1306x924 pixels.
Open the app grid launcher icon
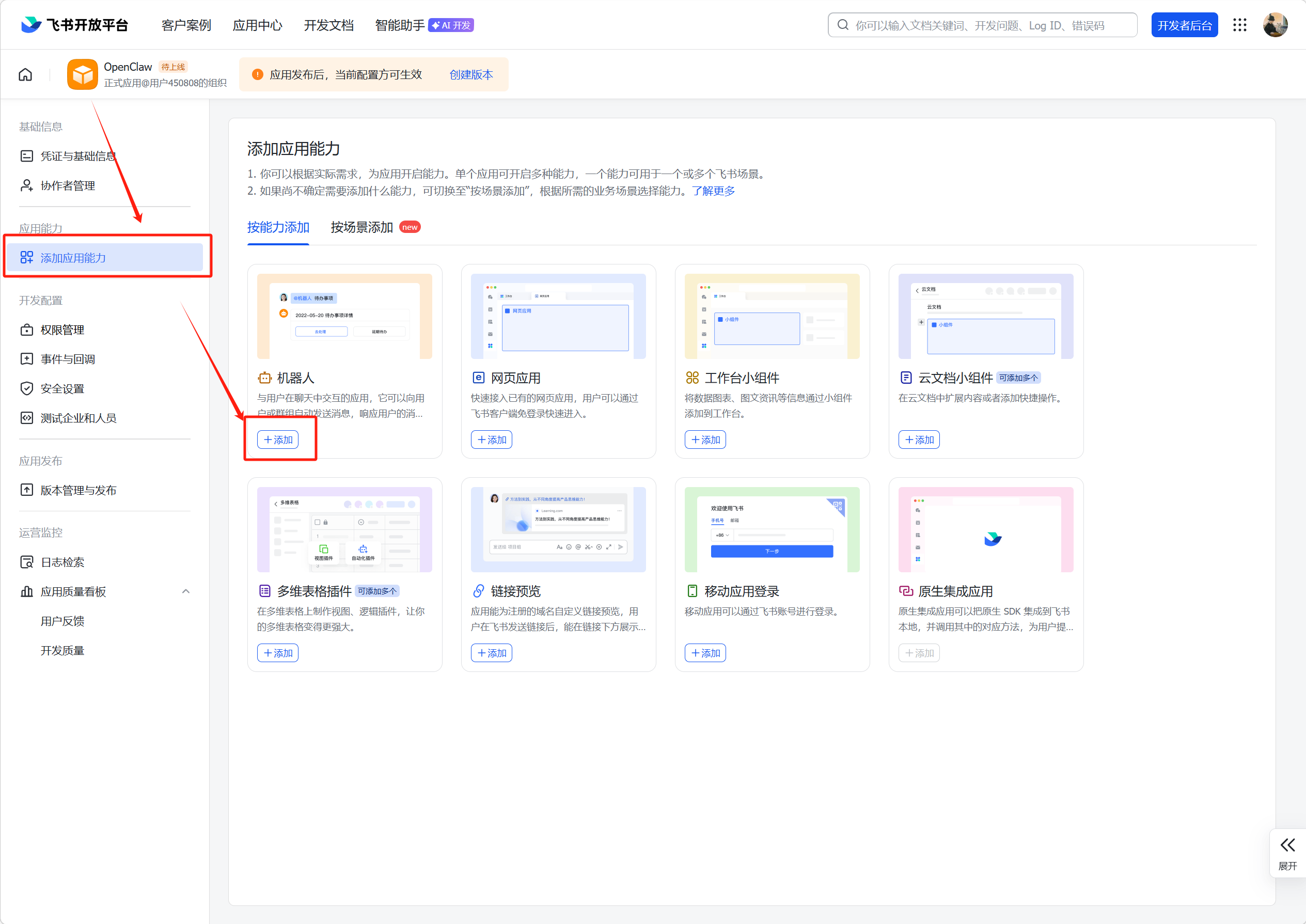coord(1239,25)
